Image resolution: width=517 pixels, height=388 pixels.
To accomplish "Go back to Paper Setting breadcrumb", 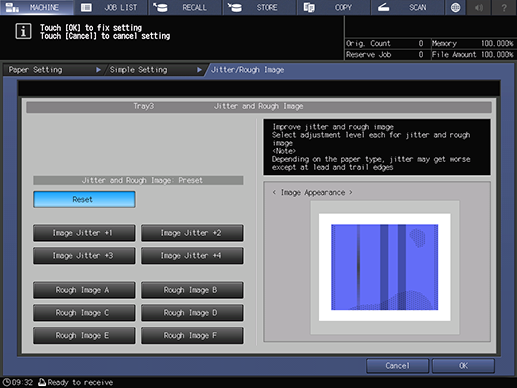I will [53, 70].
